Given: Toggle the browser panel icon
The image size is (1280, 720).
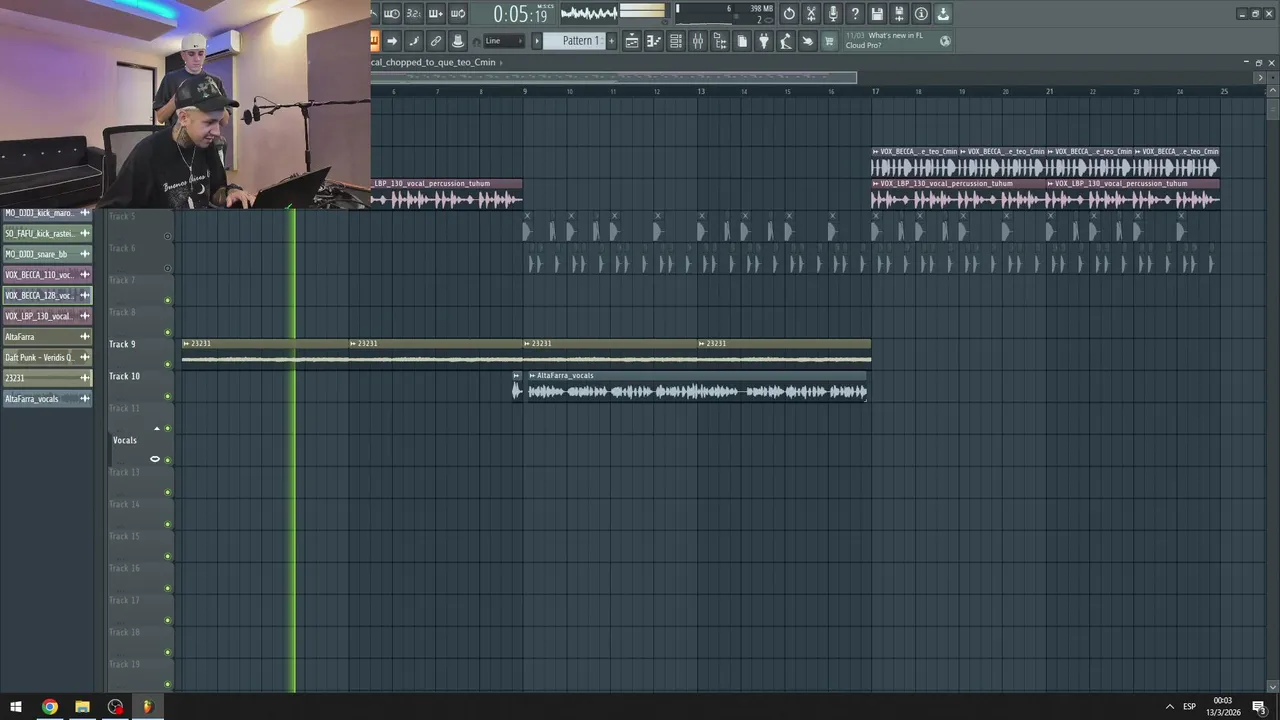Looking at the screenshot, I should 720,41.
